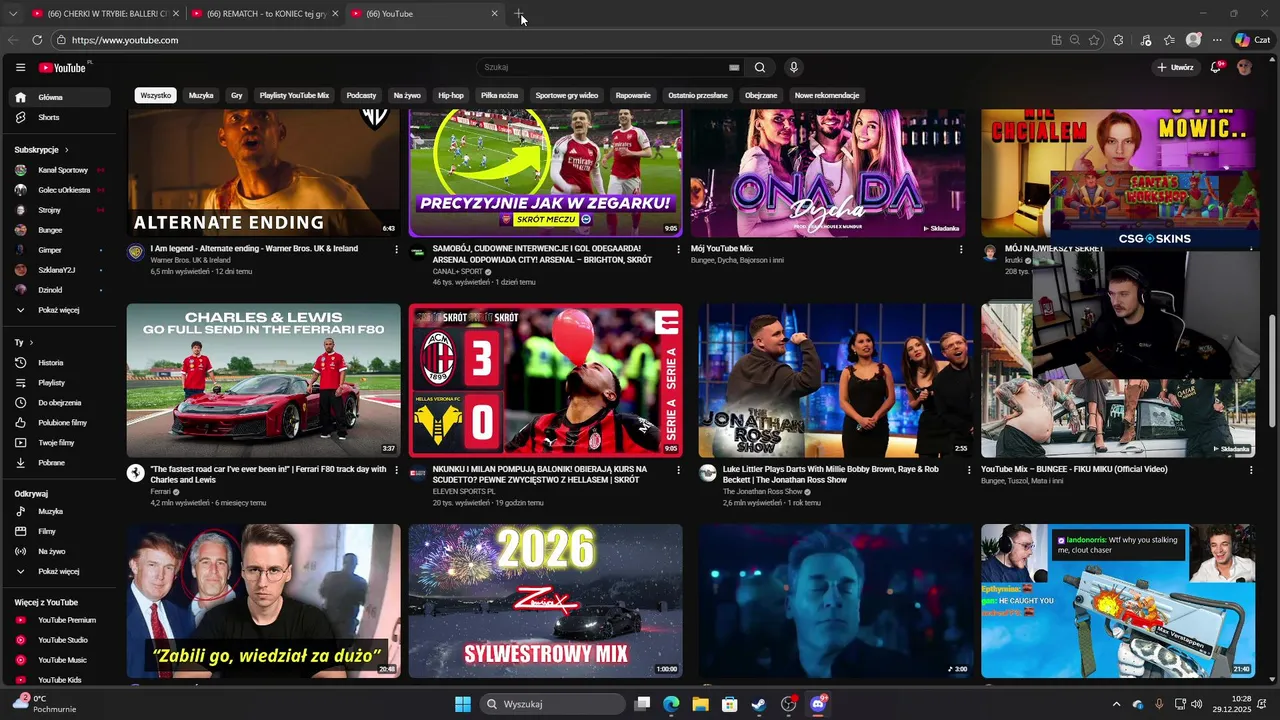Open more options for I Am legend video

tap(396, 249)
